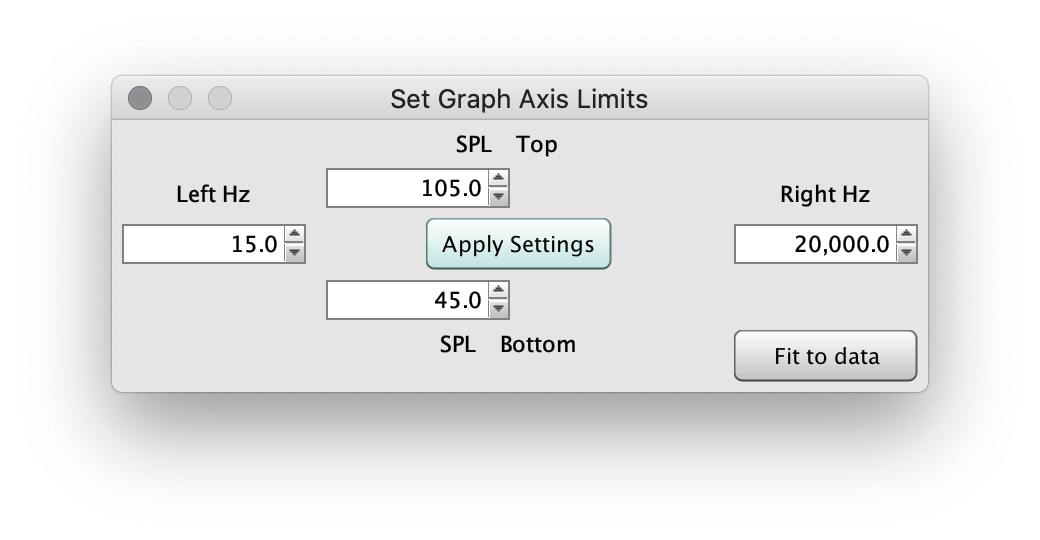1040x540 pixels.
Task: Click the Left Hz label
Action: click(213, 194)
